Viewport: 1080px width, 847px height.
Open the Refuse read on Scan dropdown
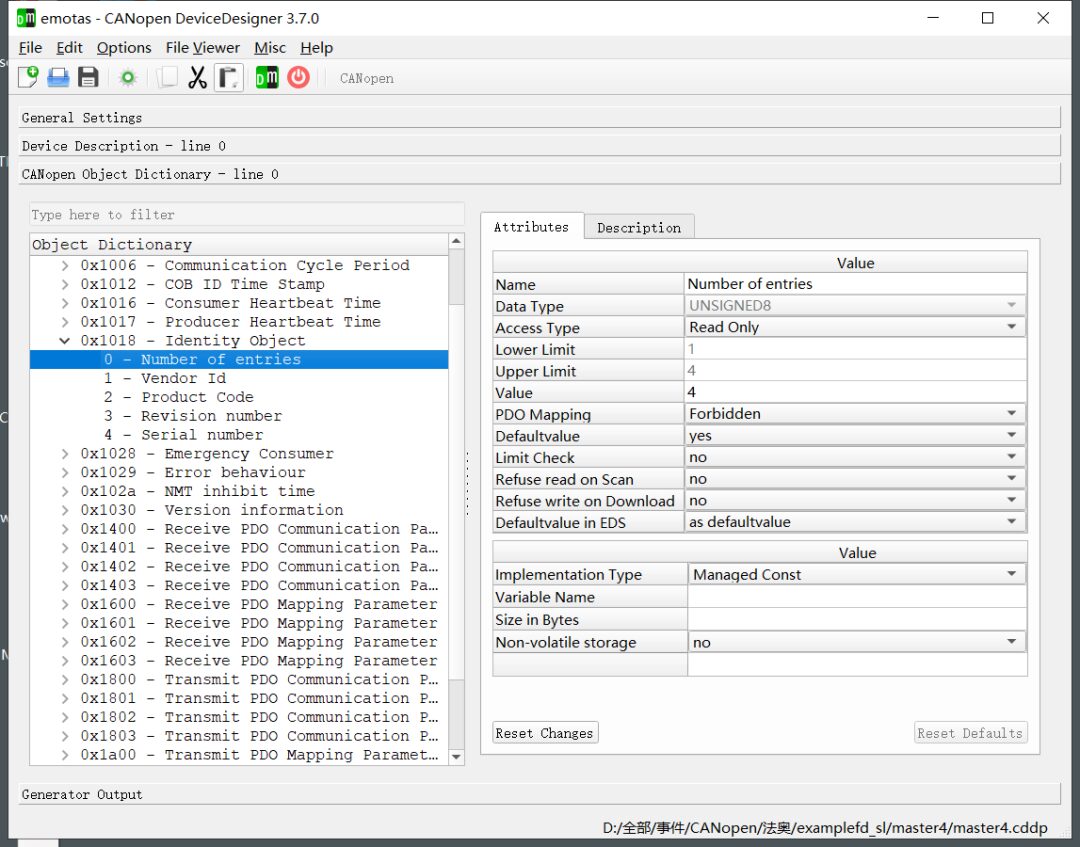(x=856, y=479)
